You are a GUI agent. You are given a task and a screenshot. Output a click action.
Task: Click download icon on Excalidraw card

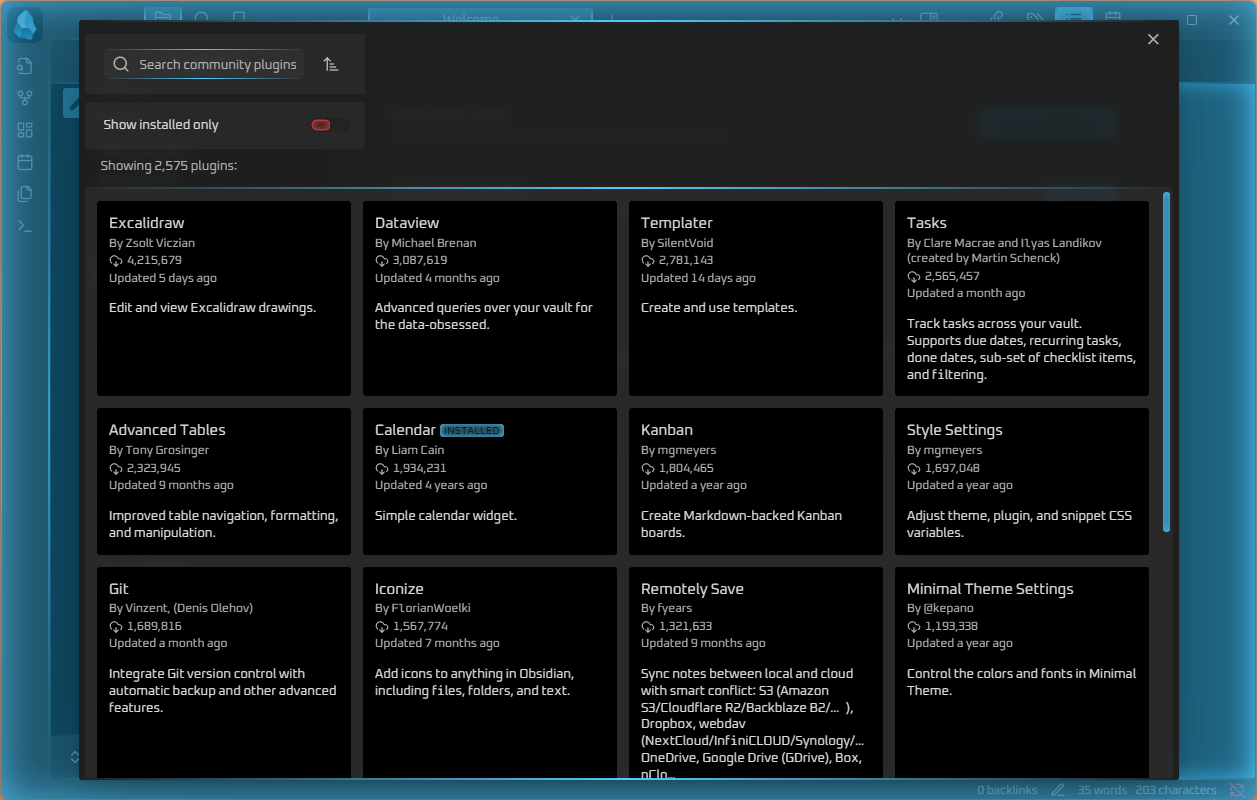(x=116, y=260)
